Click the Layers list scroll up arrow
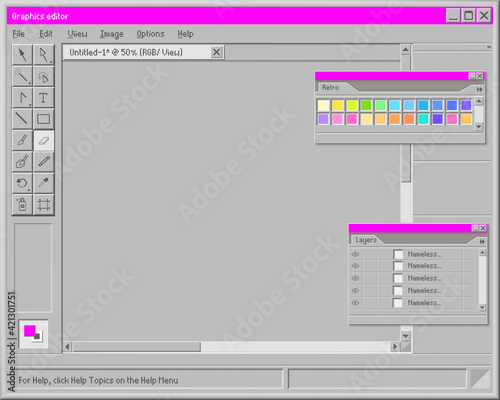The image size is (500, 400). pos(482,253)
